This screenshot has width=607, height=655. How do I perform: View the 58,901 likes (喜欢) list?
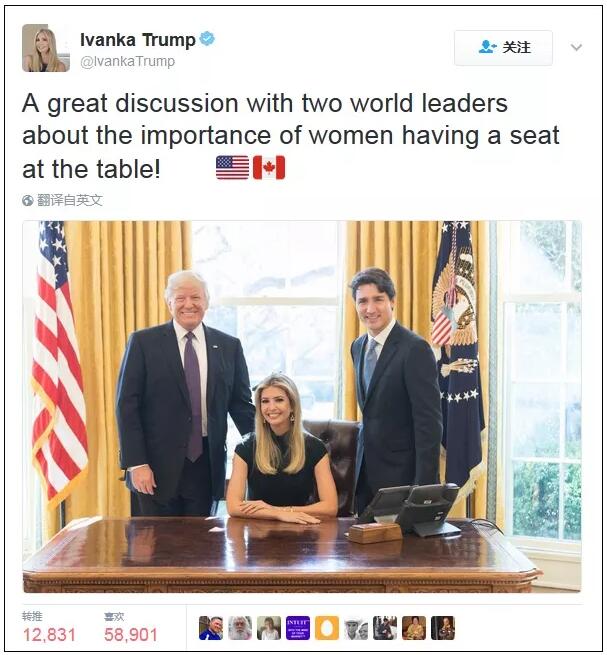tap(131, 628)
